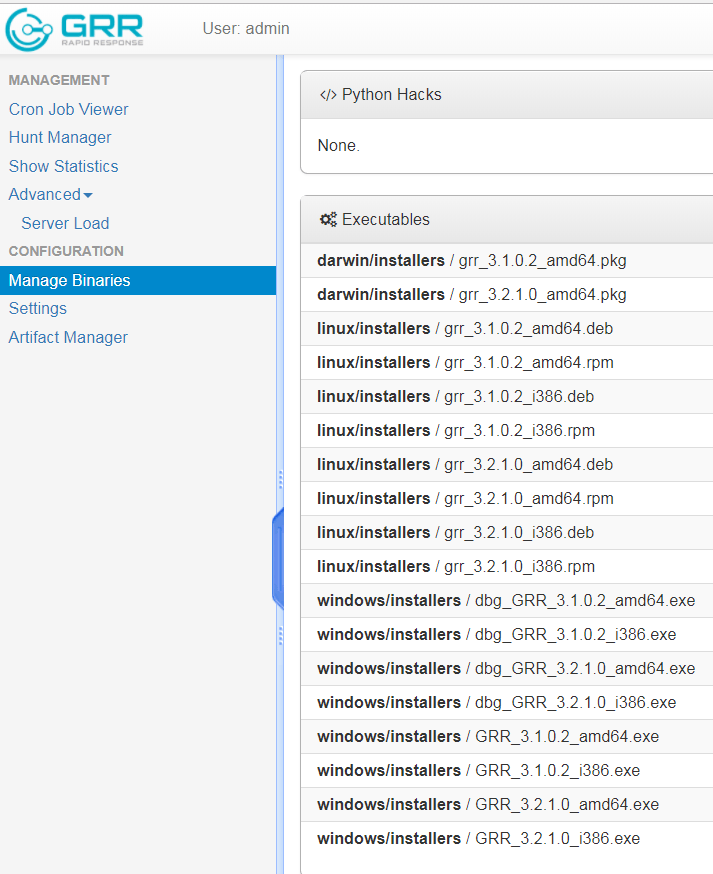Collapse the Advanced menu caret

(88, 195)
